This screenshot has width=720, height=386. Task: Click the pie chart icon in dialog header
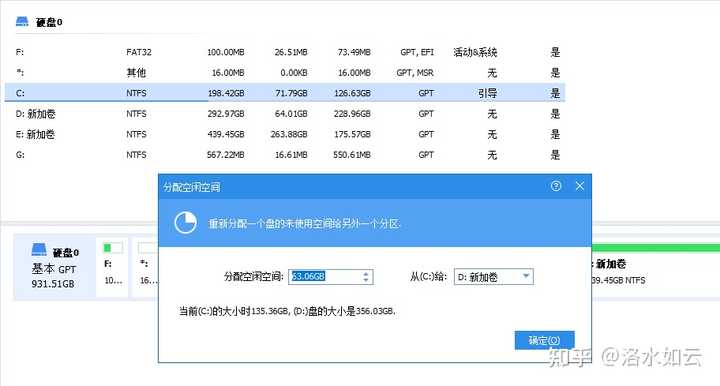pyautogui.click(x=186, y=223)
